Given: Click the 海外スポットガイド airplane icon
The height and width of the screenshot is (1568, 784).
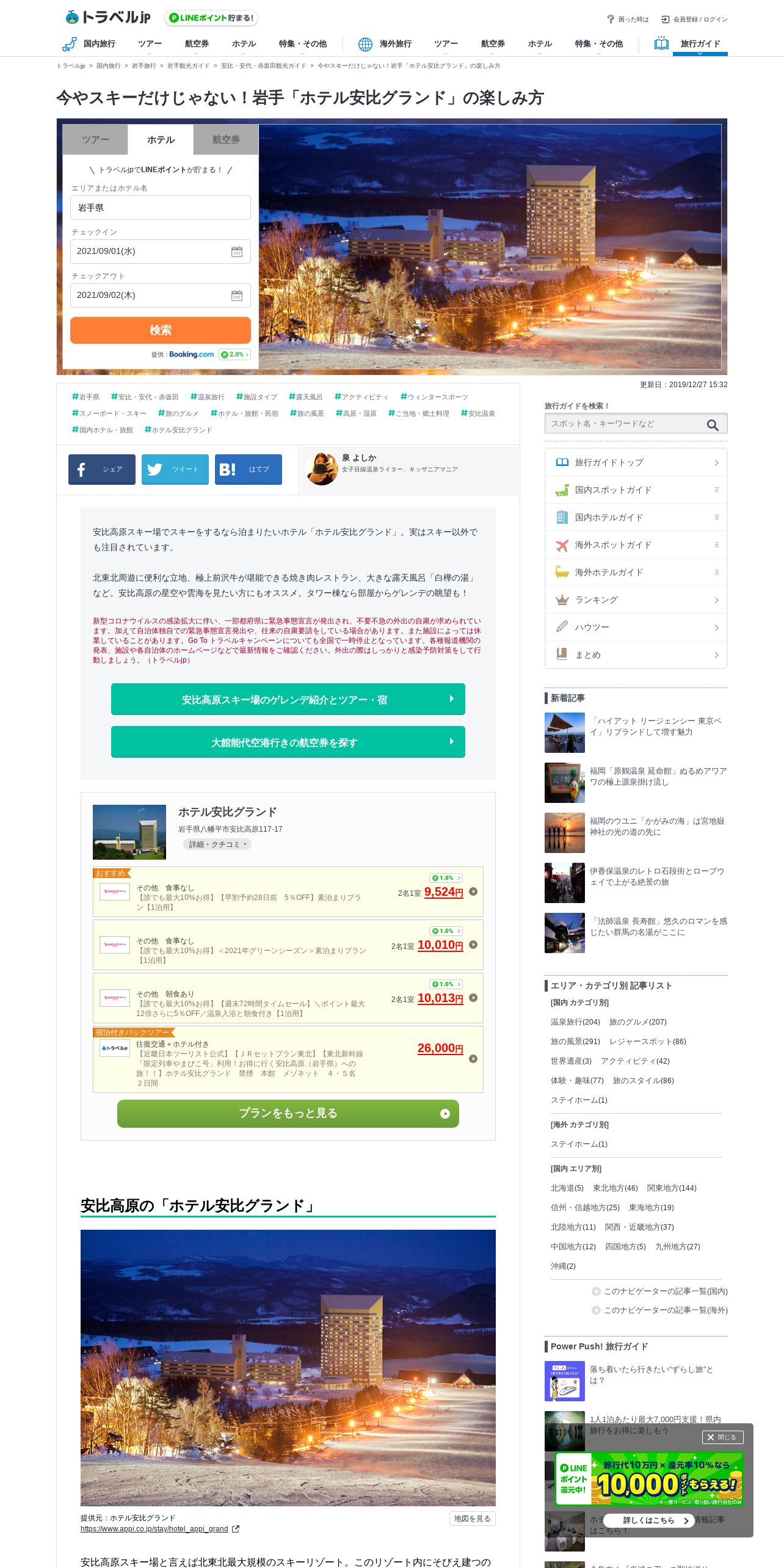Looking at the screenshot, I should click(562, 545).
